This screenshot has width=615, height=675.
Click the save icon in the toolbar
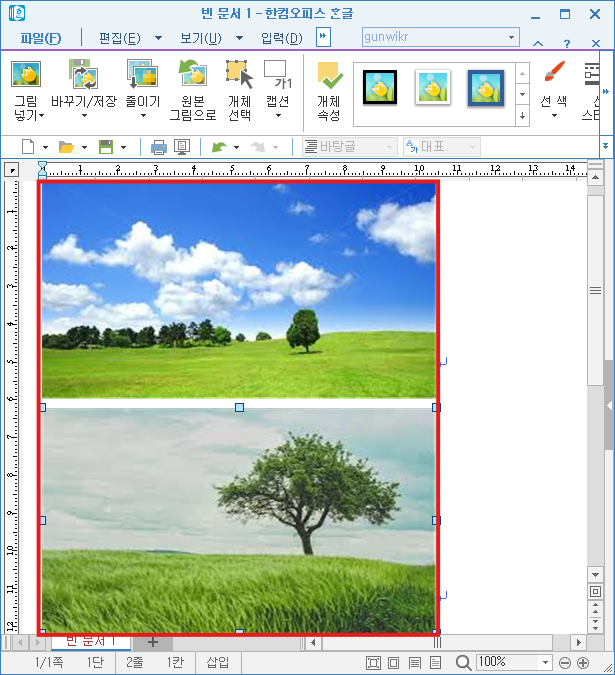pyautogui.click(x=106, y=147)
